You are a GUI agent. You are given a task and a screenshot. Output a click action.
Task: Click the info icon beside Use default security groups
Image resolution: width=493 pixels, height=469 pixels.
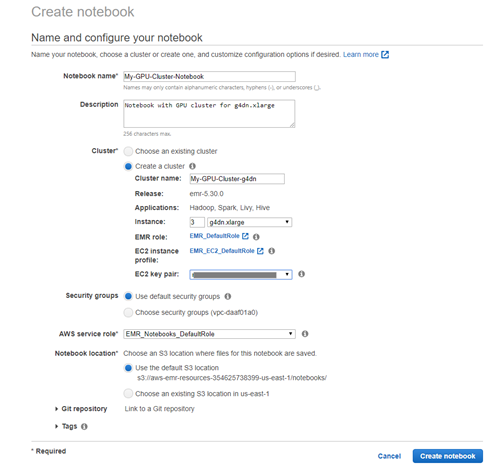pos(228,296)
